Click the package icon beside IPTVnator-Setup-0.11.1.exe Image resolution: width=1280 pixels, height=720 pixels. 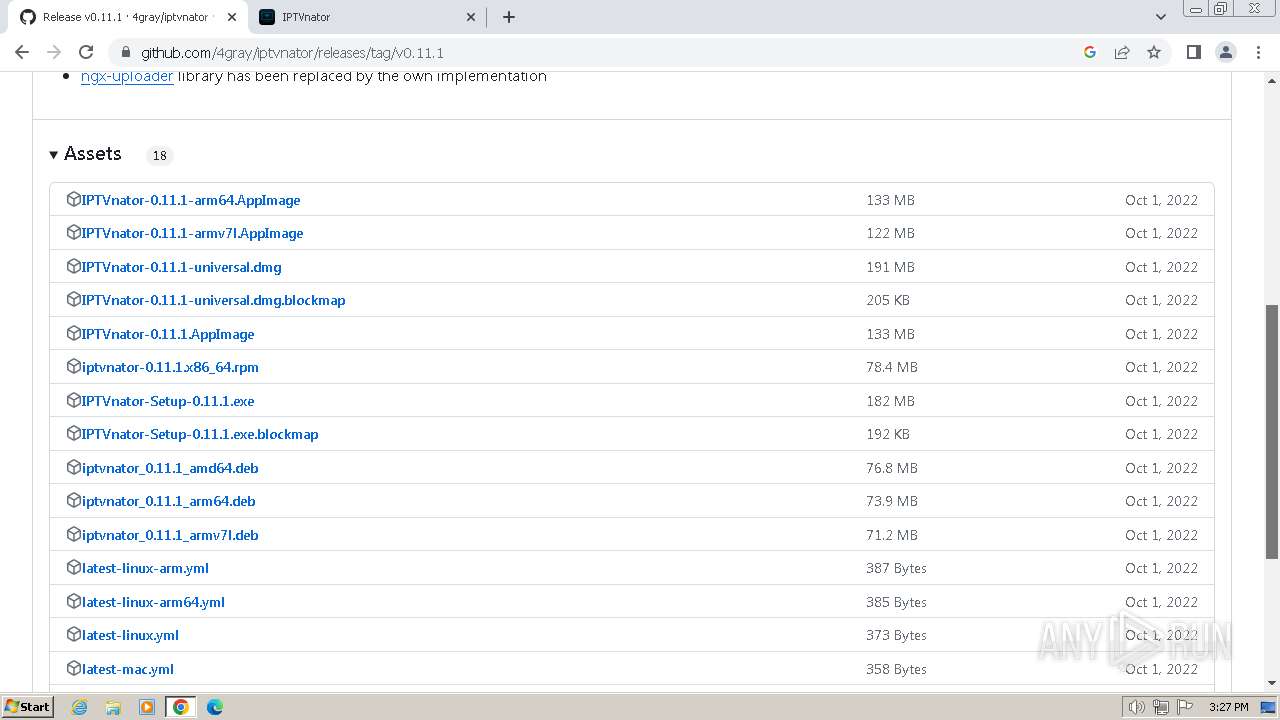coord(73,400)
